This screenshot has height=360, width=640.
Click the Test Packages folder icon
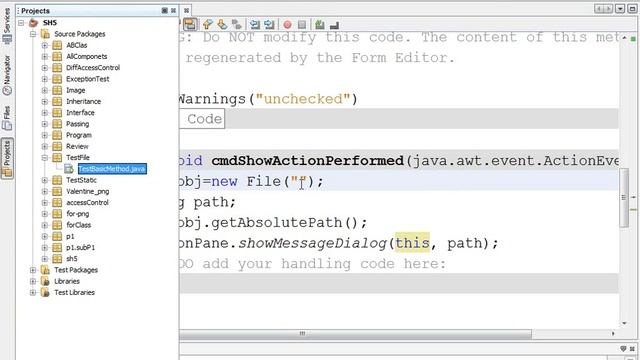tap(45, 270)
